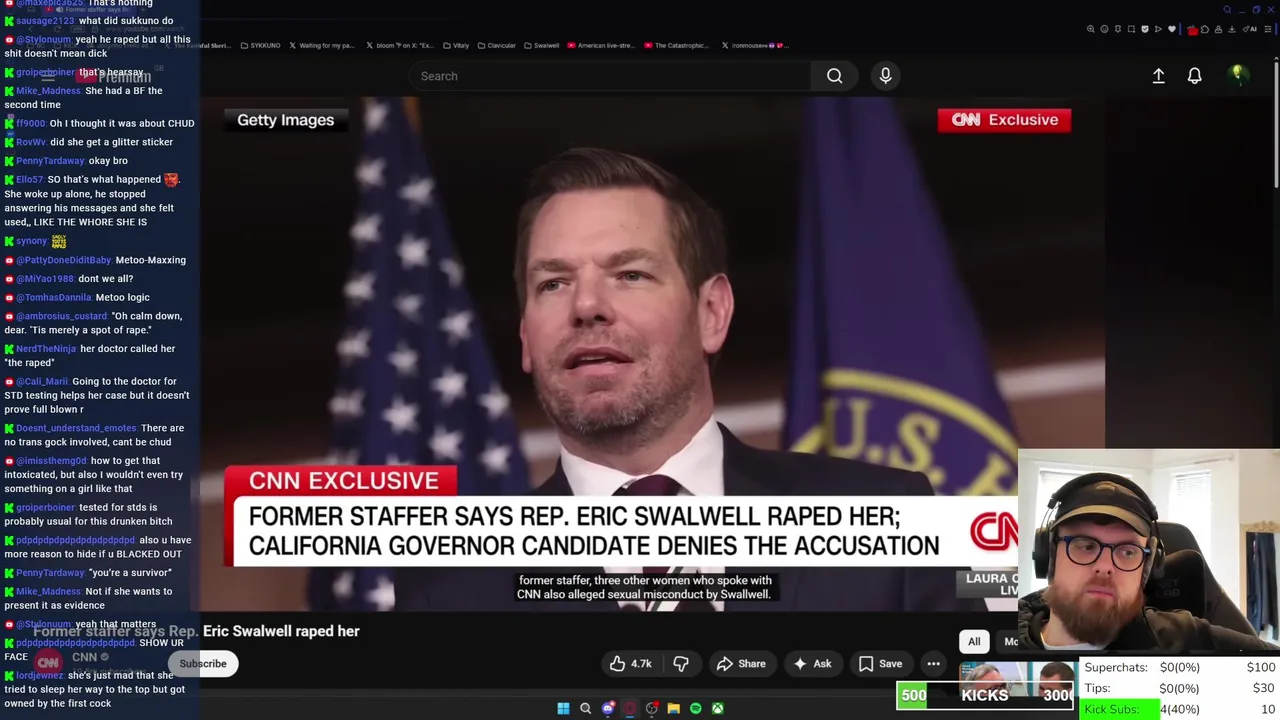Open the 'Waiting for my pa...' X bookmark
This screenshot has width=1280, height=720.
[322, 45]
